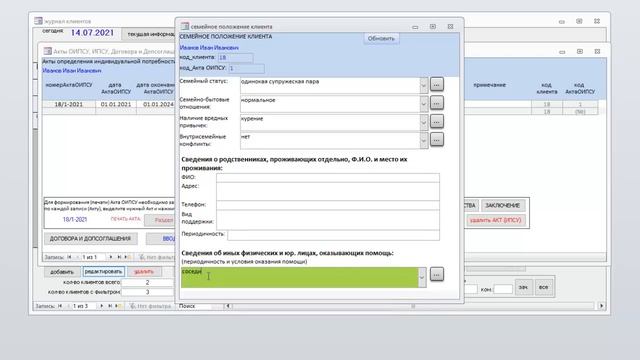Select the 18/1-2021 cell in the acts table
This screenshot has height=360, width=640.
[x=69, y=104]
